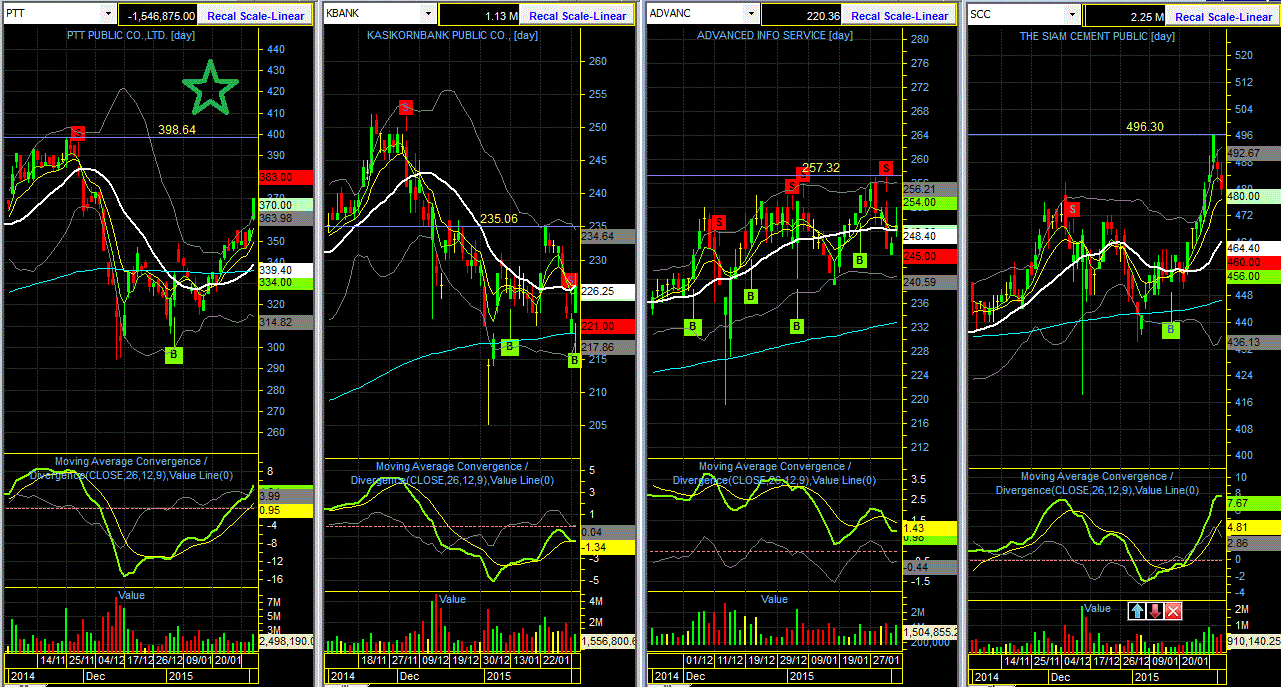The width and height of the screenshot is (1281, 687).
Task: Select the green B marker on SCC chart
Action: tap(1171, 329)
